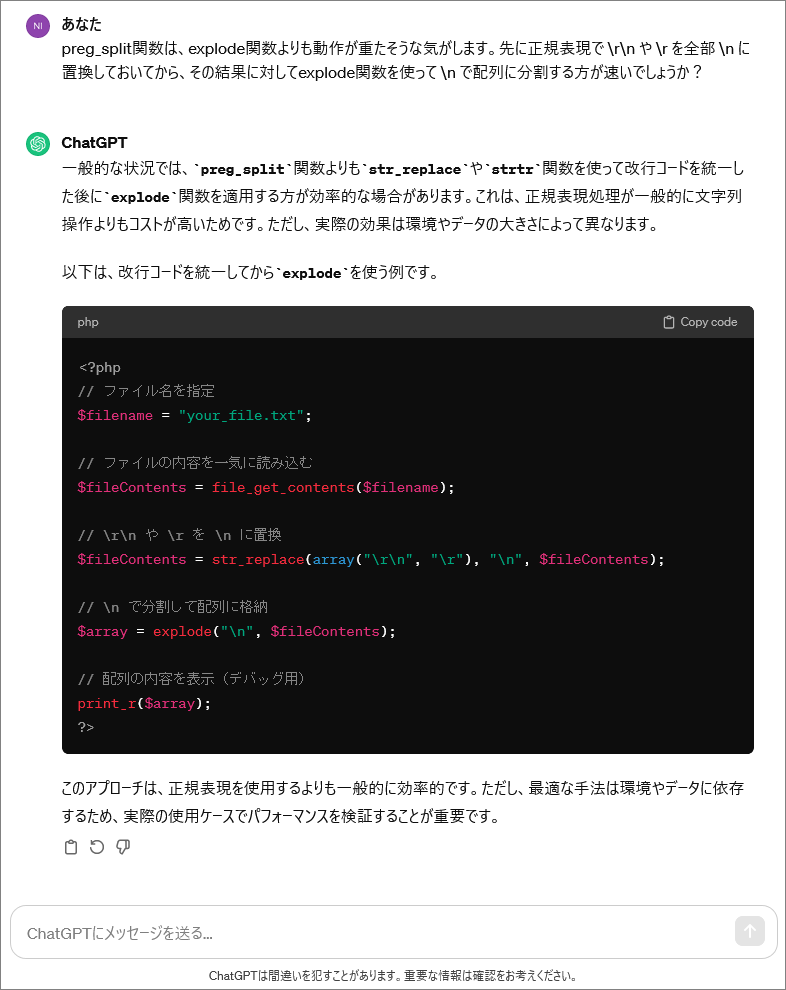Click the ChatGPT sender name heading
The height and width of the screenshot is (990, 786).
pyautogui.click(x=94, y=143)
